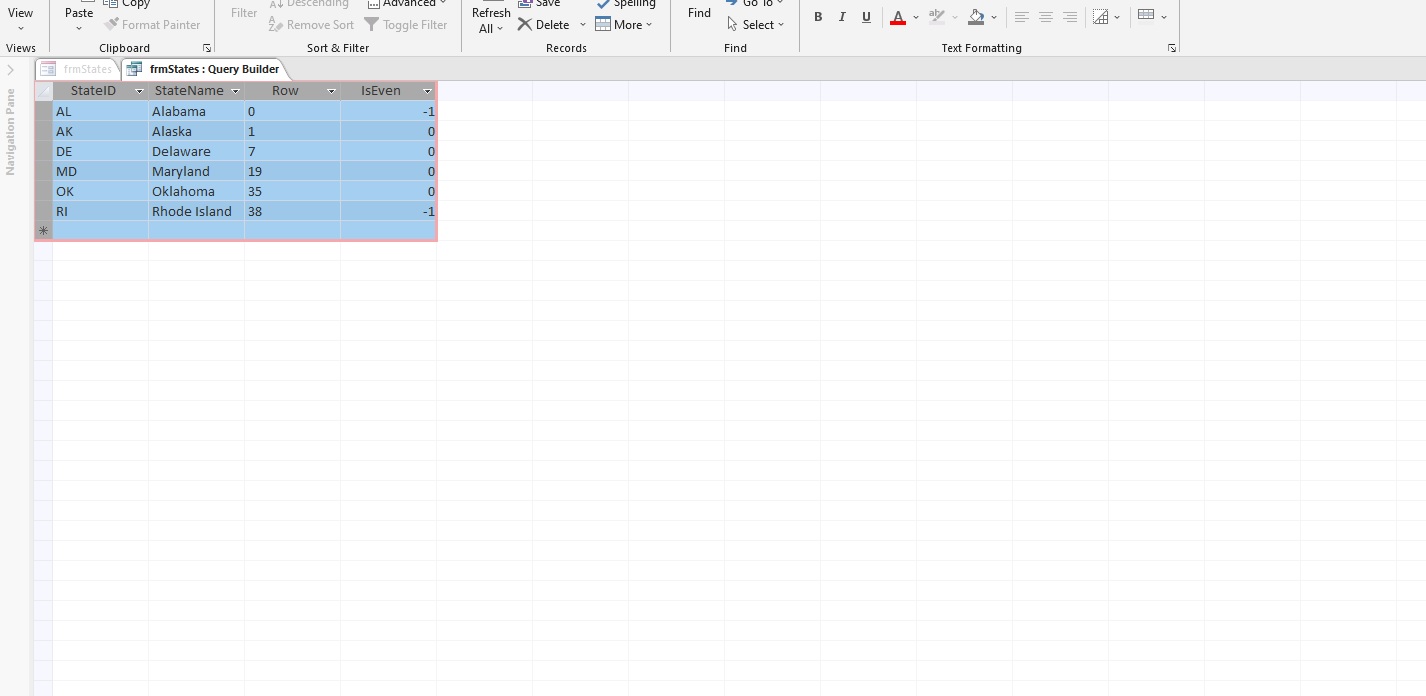The image size is (1426, 696).
Task: Toggle italic formatting
Action: point(842,17)
